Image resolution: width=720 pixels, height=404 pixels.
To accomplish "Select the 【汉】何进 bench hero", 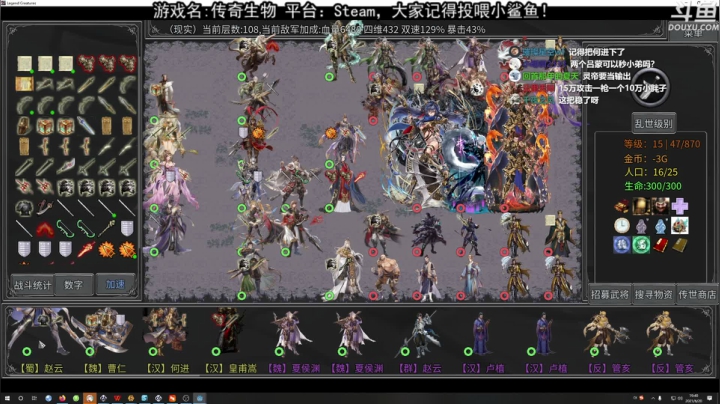I will point(167,341).
